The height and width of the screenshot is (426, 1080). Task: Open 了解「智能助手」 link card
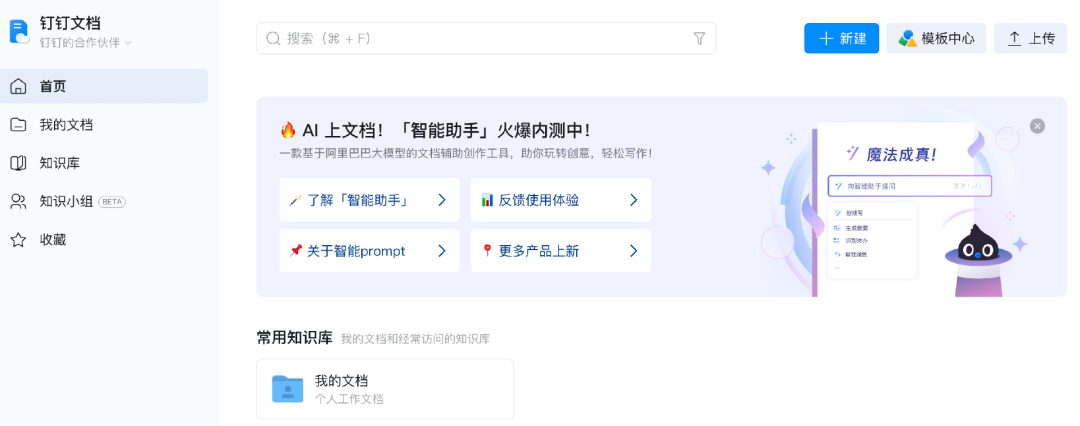[x=369, y=200]
